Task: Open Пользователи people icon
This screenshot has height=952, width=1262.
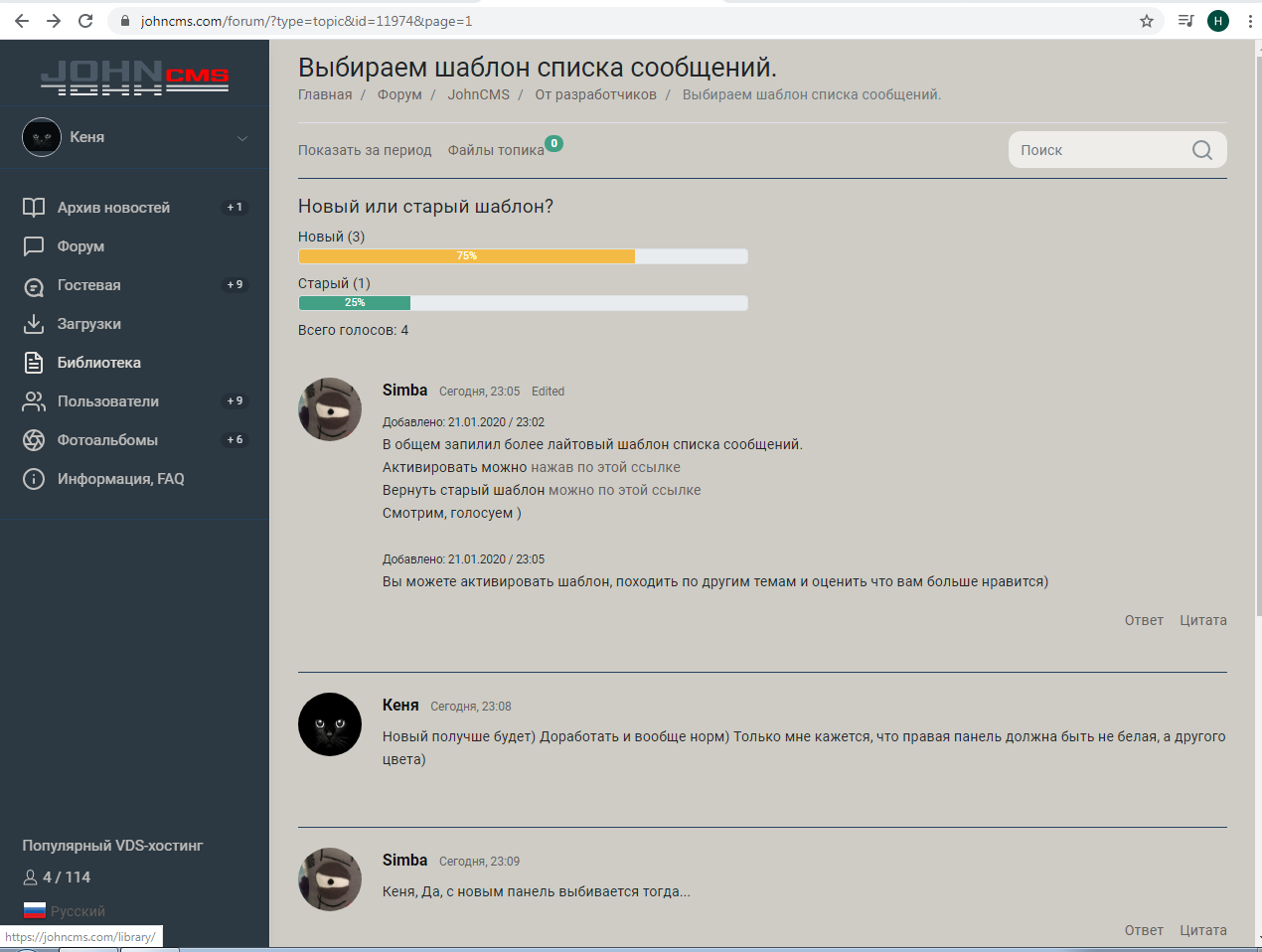Action: (34, 401)
